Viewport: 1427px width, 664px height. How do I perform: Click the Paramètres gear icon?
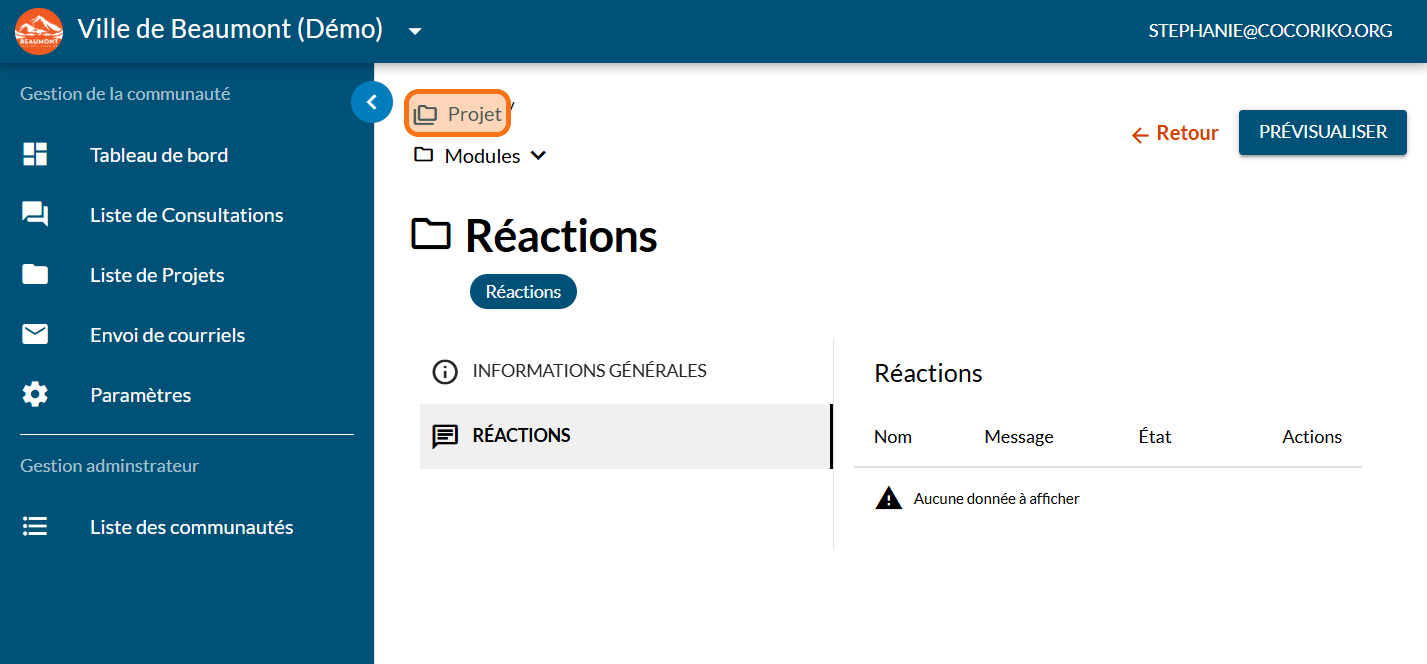click(35, 395)
